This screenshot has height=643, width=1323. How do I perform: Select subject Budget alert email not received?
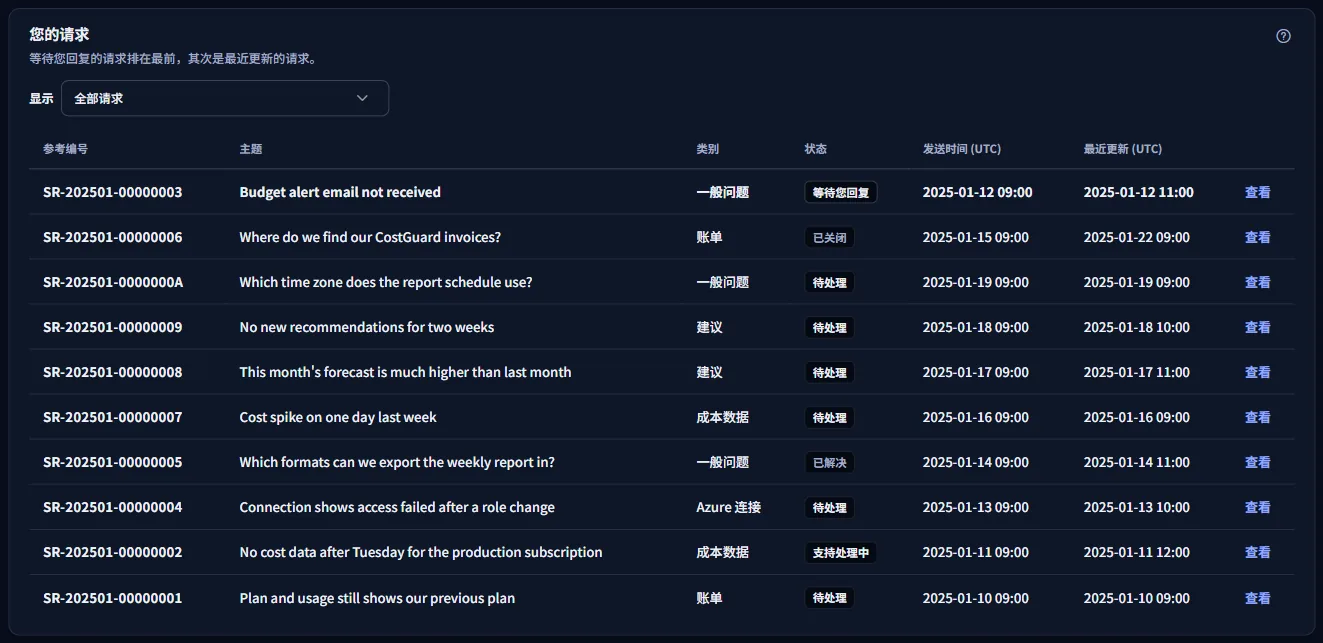[x=340, y=192]
